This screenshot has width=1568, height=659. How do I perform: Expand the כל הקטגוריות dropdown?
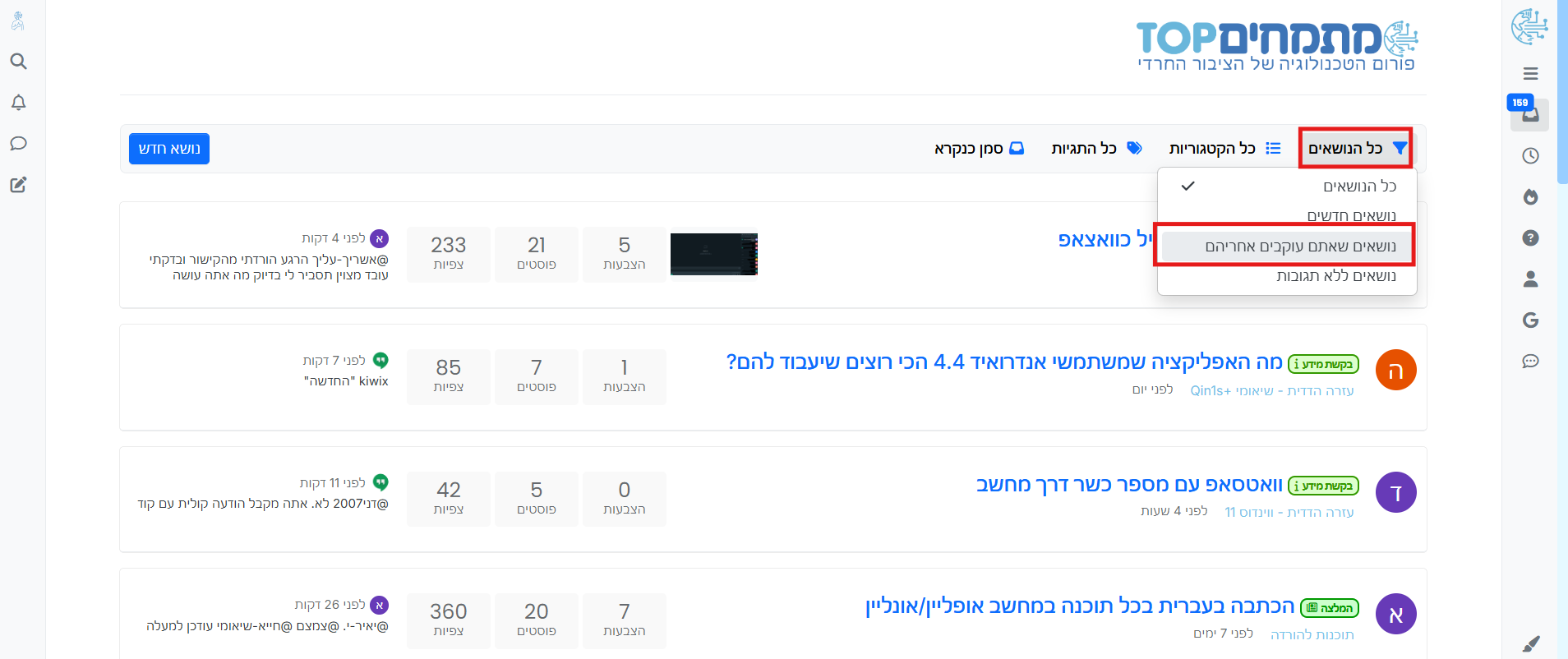click(x=1224, y=149)
